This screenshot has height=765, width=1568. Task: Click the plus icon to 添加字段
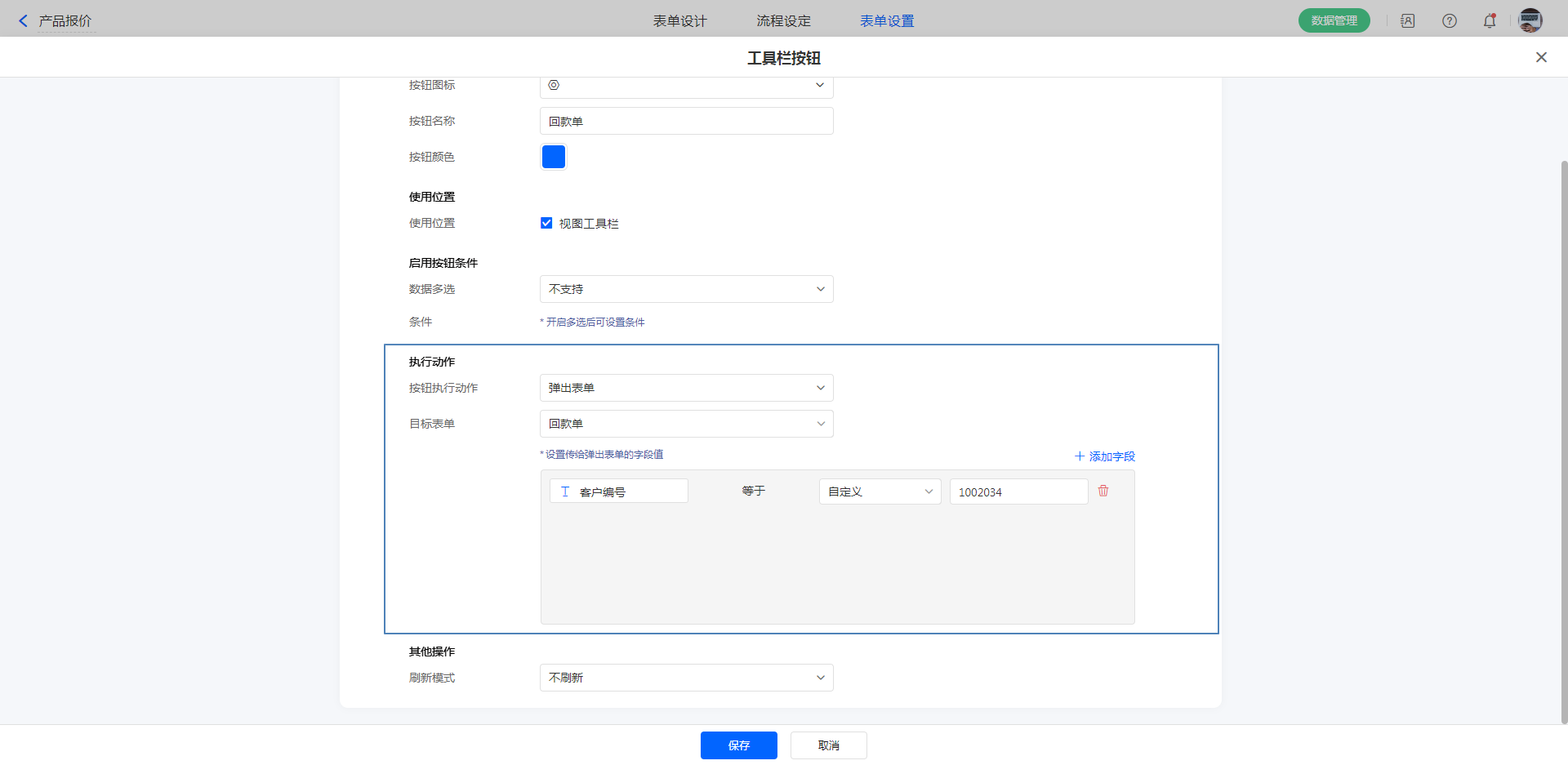(x=1080, y=456)
